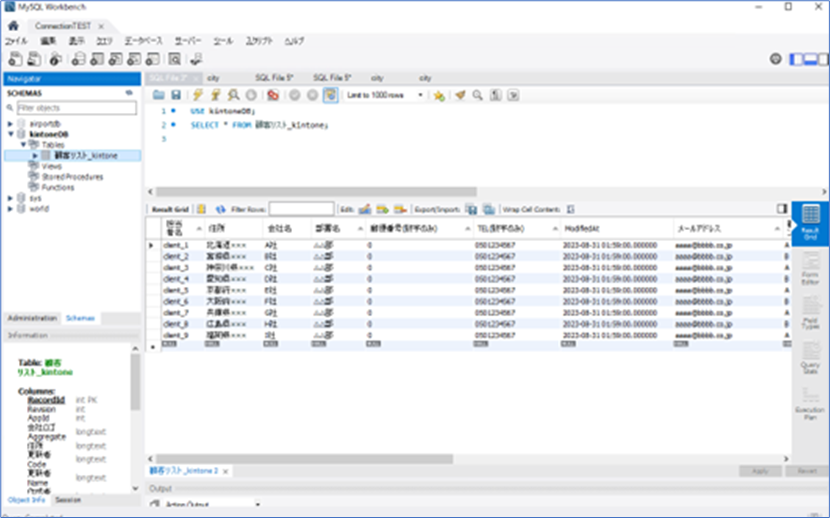Reconnect to DBMS using toolbar icon
The height and width of the screenshot is (518, 830).
pos(196,59)
